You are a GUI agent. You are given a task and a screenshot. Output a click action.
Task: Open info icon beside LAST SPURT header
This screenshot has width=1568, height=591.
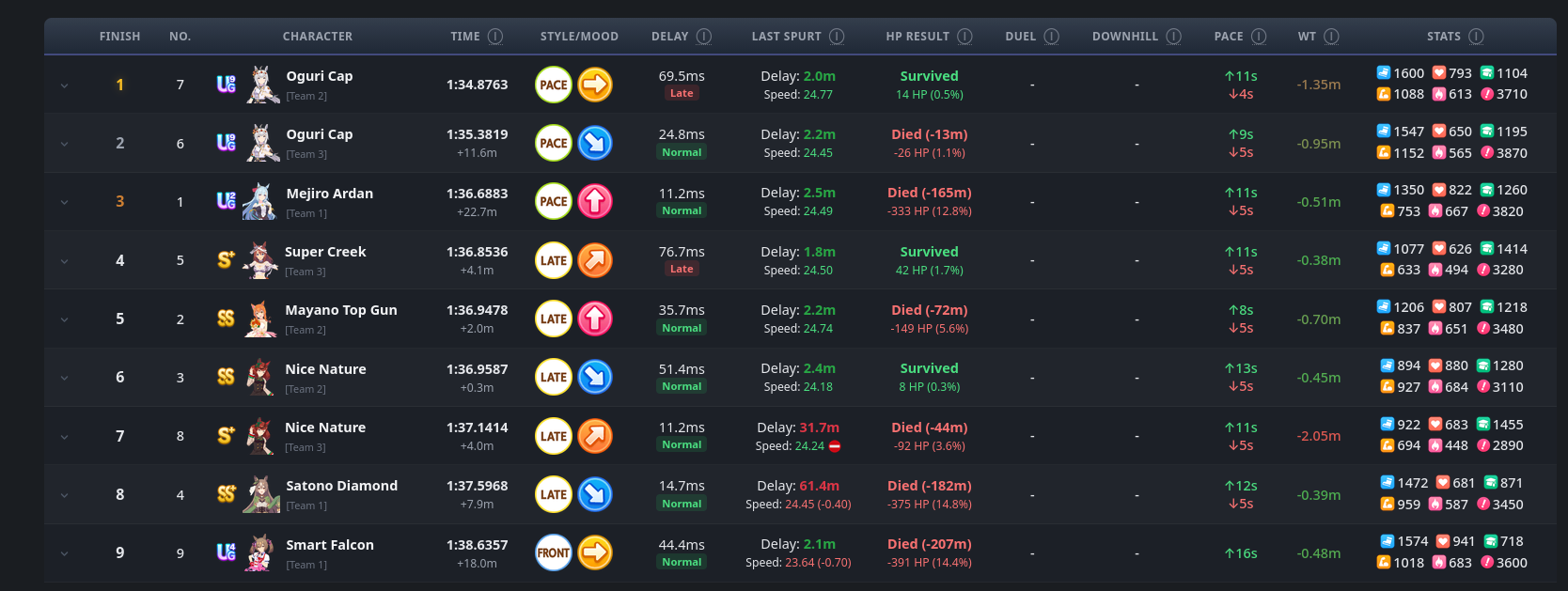point(837,37)
